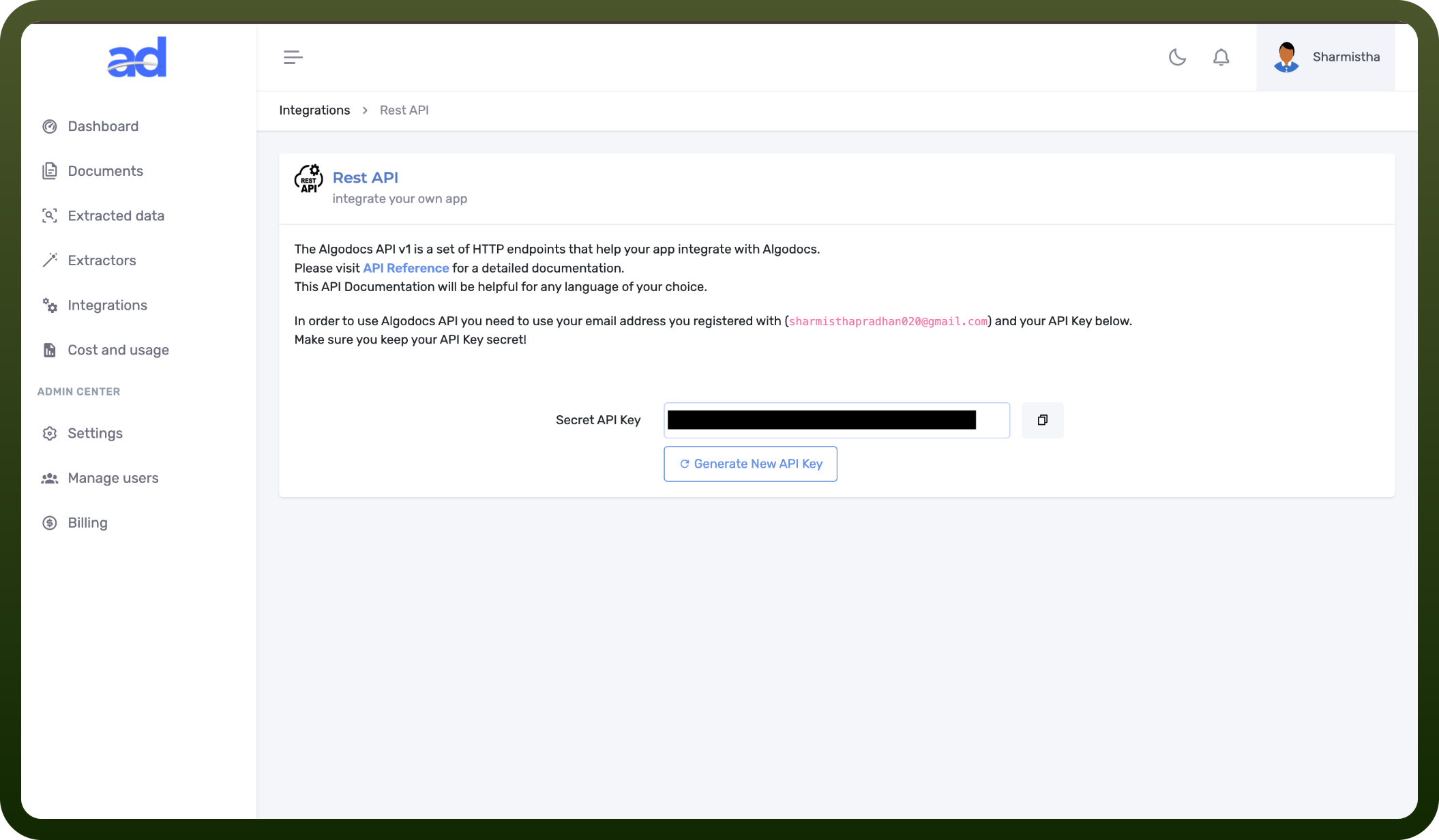The image size is (1439, 840).
Task: Open the Documents section
Action: coord(105,171)
